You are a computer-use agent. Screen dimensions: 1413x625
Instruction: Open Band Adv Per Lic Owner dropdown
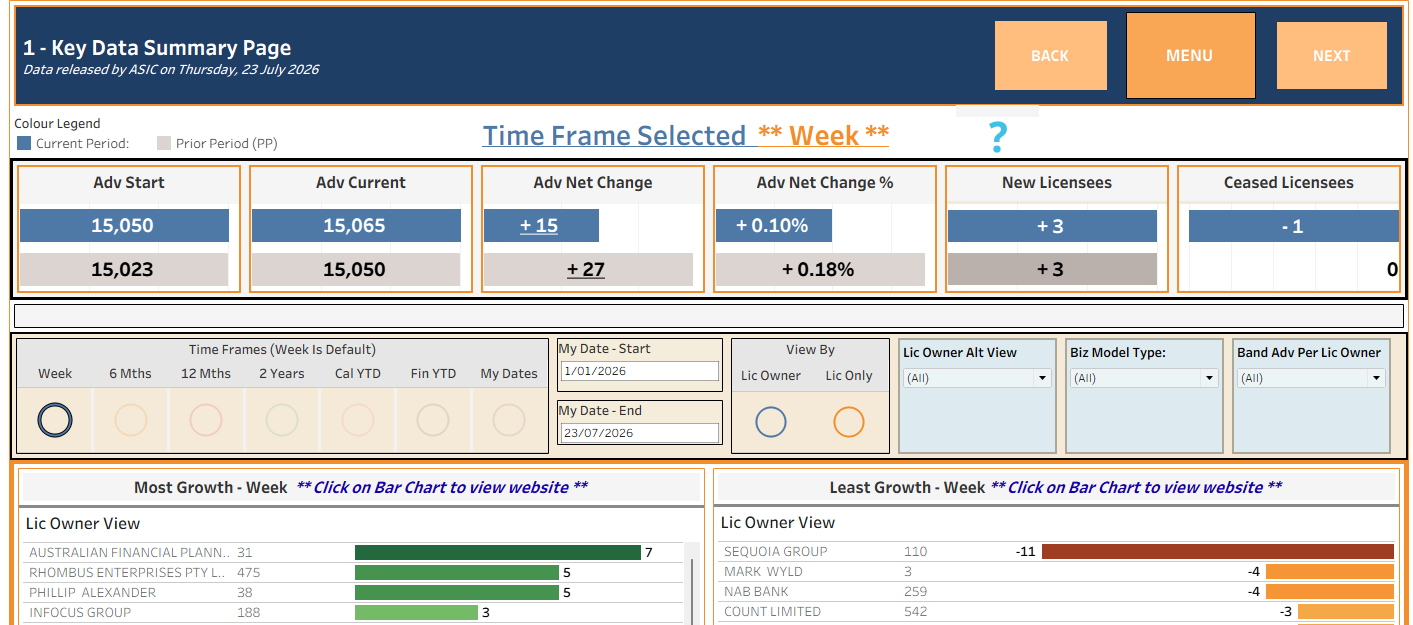pyautogui.click(x=1311, y=378)
